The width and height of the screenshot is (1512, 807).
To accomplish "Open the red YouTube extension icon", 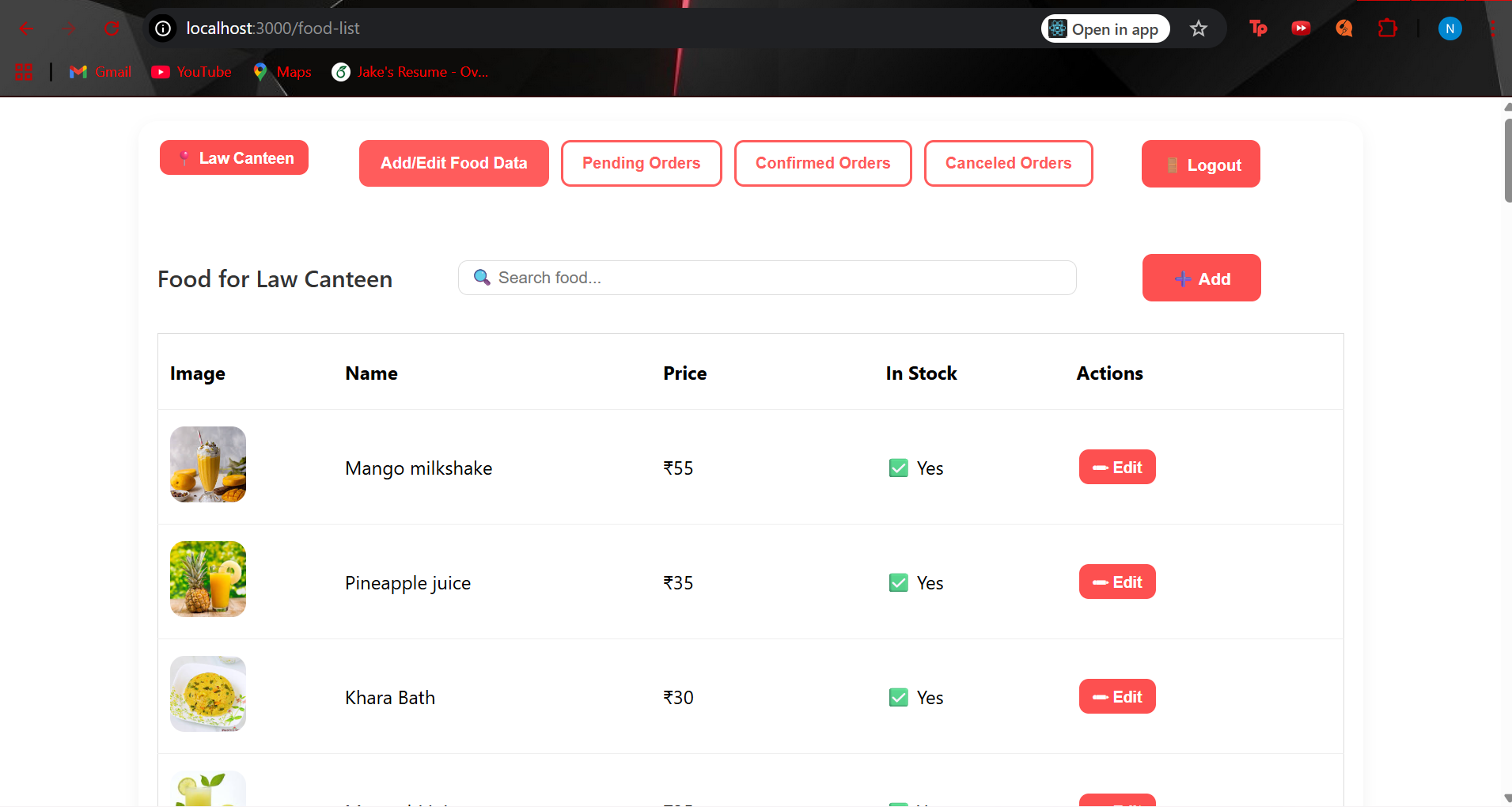I will 1301,29.
